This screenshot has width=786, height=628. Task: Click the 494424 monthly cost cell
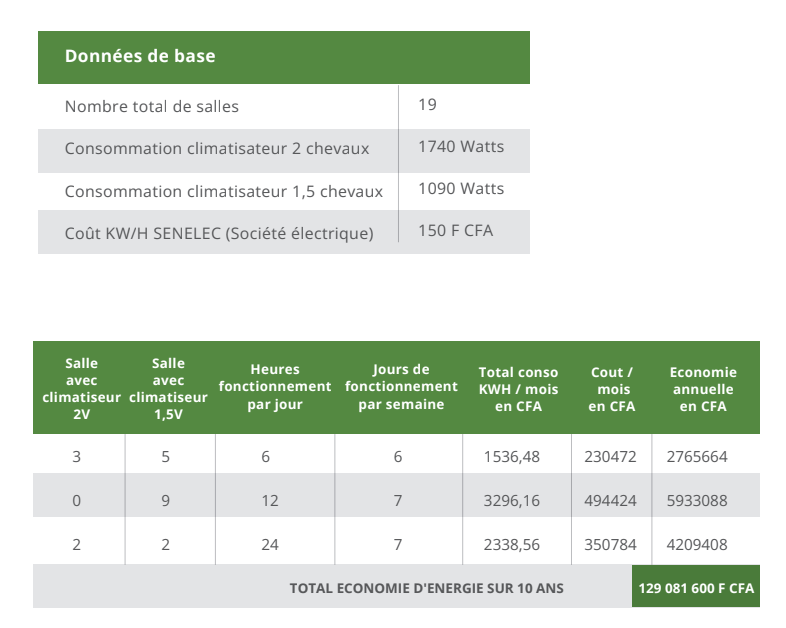point(610,501)
